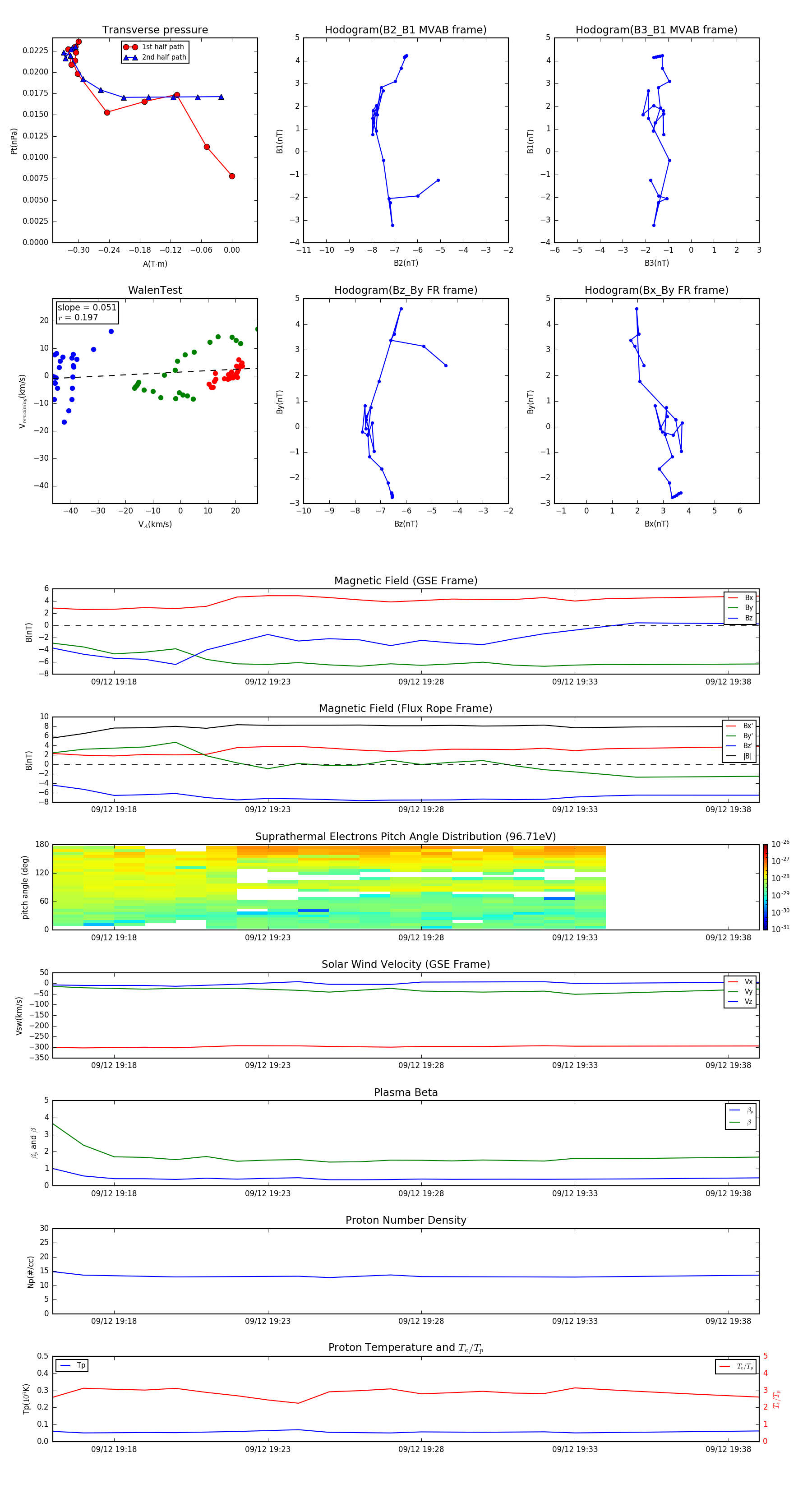Click the 'Magnetic Field (Flux Rope Frame)' title

(406, 709)
